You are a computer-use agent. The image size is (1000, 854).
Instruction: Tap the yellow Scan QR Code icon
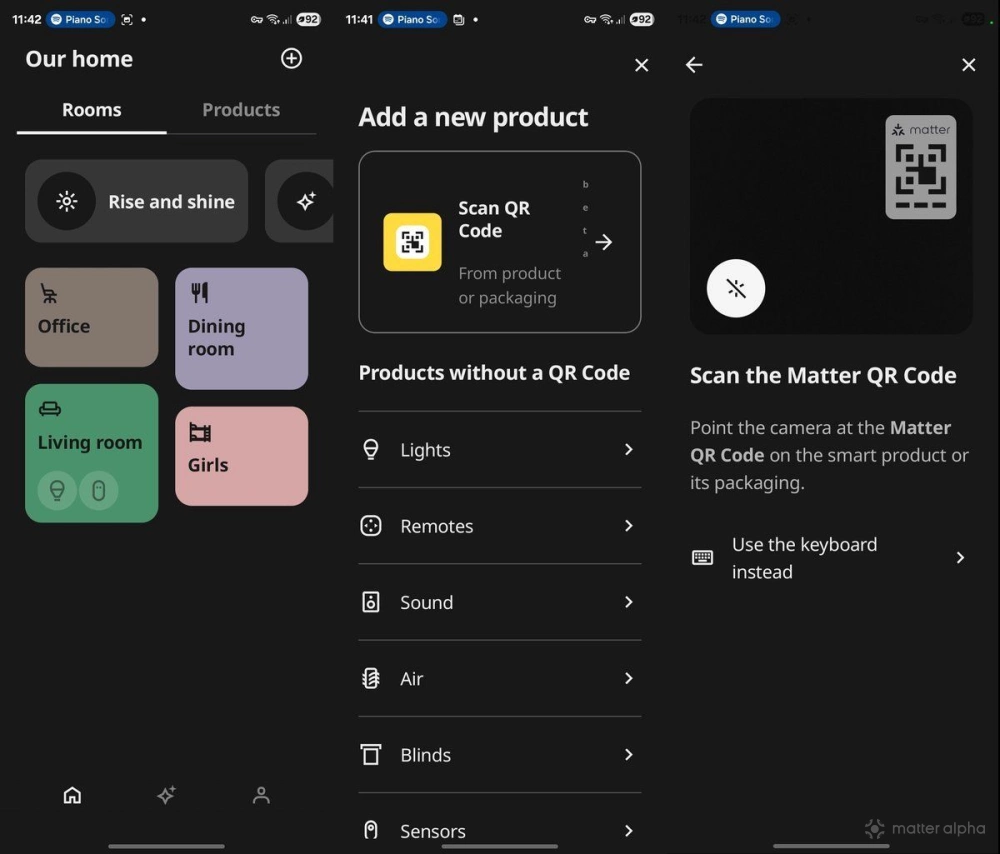(412, 242)
